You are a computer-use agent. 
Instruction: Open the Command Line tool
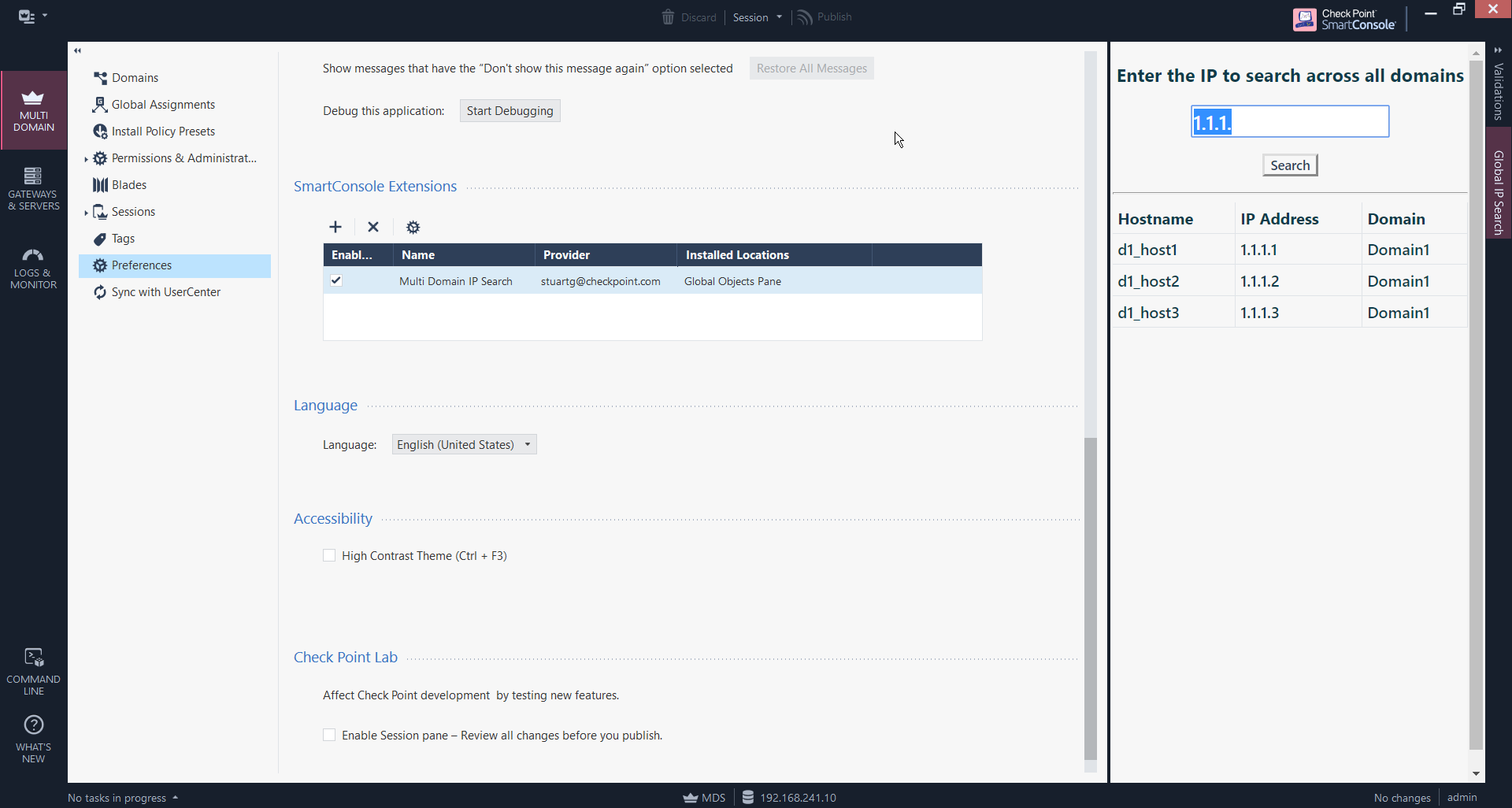coord(33,672)
